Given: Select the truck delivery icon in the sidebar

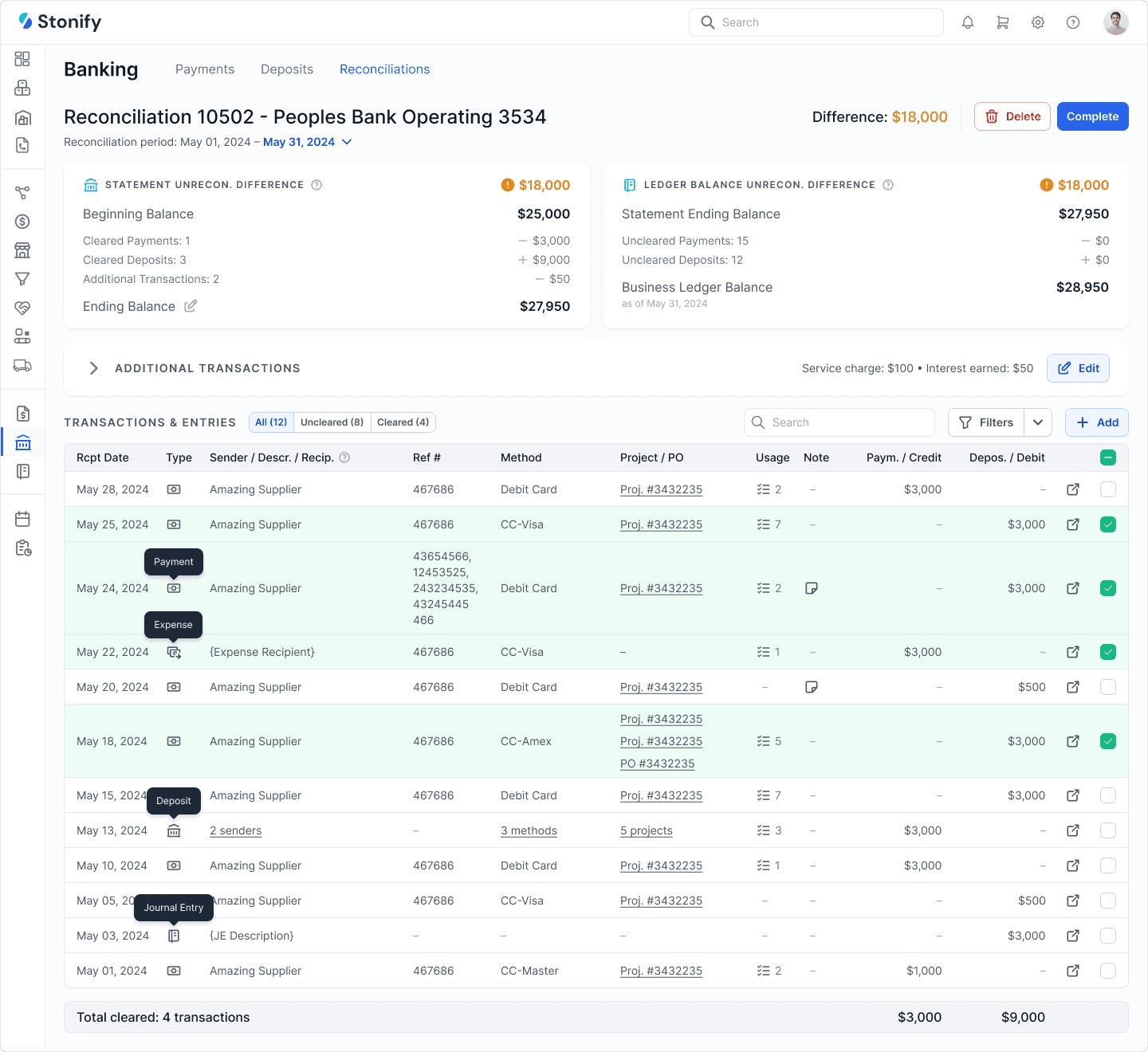Looking at the screenshot, I should coord(22,366).
